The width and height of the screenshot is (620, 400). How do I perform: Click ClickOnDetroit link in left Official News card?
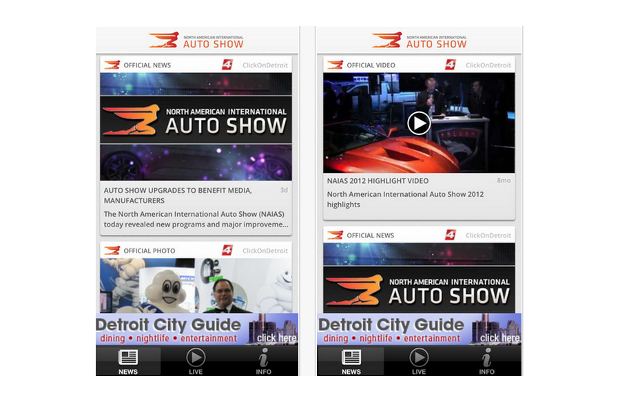tap(265, 65)
